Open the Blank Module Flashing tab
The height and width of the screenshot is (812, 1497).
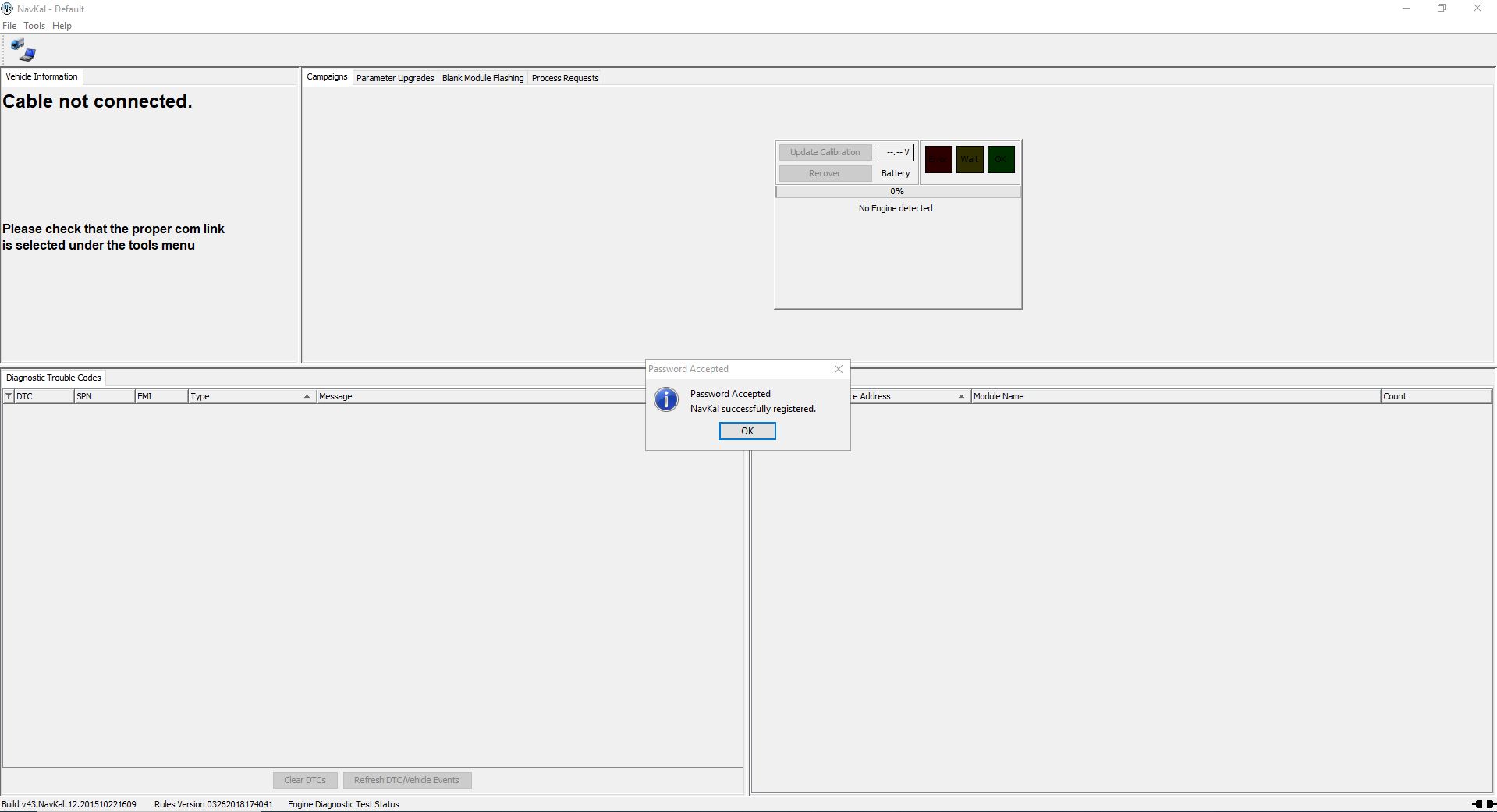coord(483,78)
